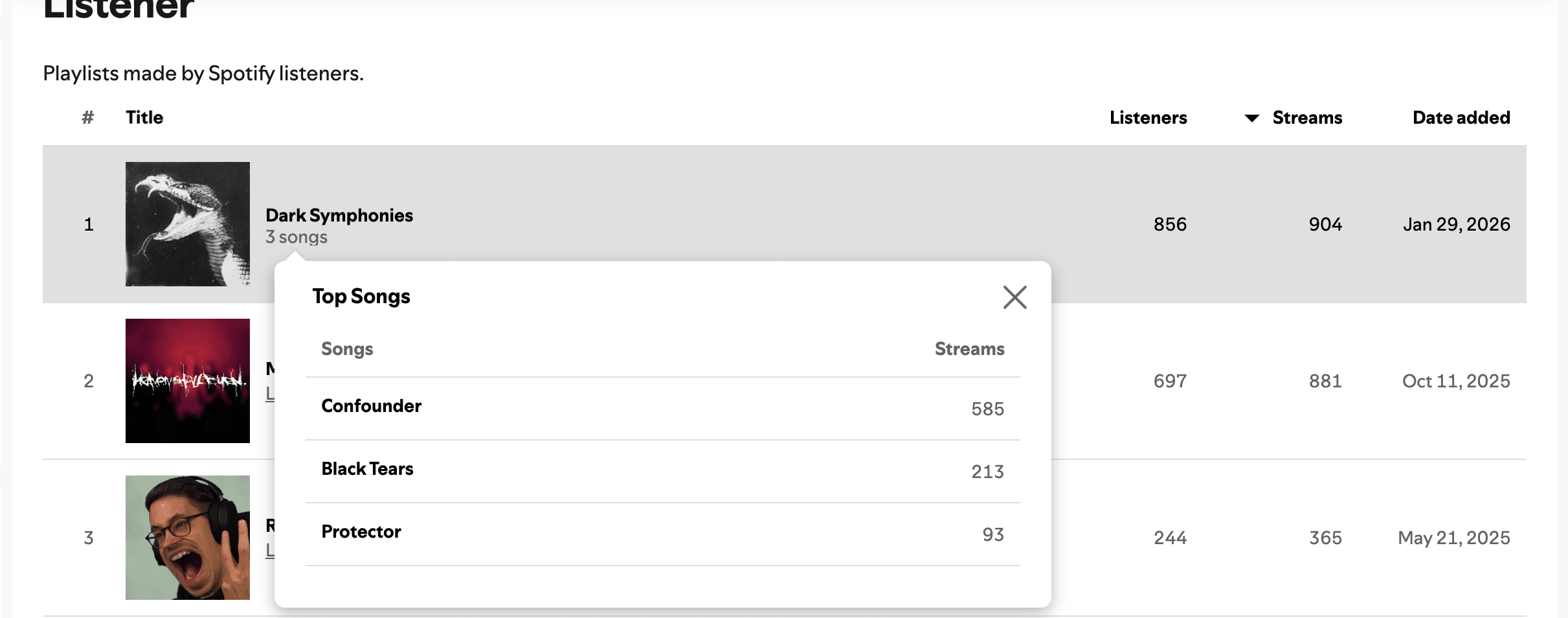Click the sort arrow beside Streams header

click(1251, 118)
